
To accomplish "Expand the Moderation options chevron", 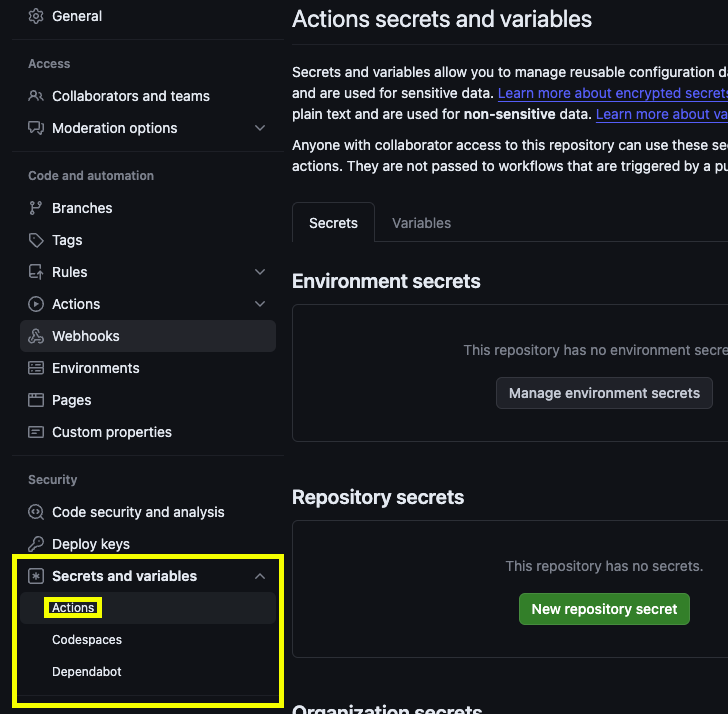I will 260,128.
